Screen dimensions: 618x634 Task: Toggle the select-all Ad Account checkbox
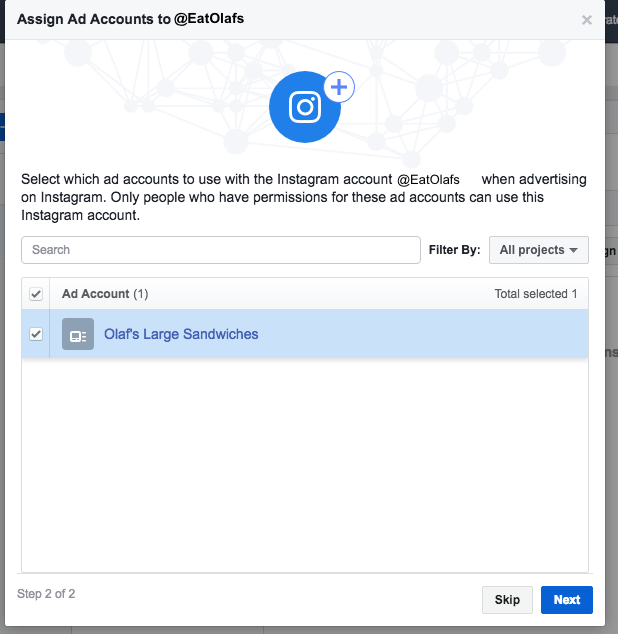click(36, 294)
